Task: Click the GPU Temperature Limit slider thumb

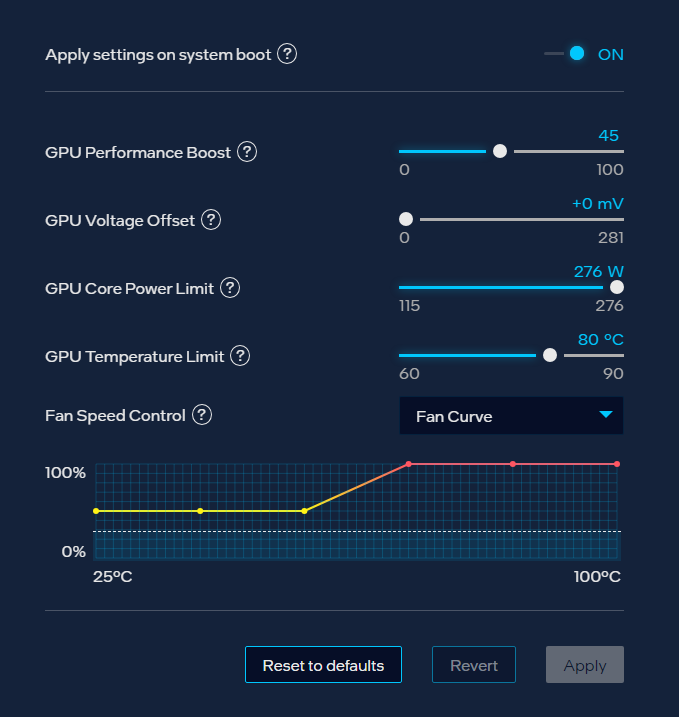Action: 549,355
